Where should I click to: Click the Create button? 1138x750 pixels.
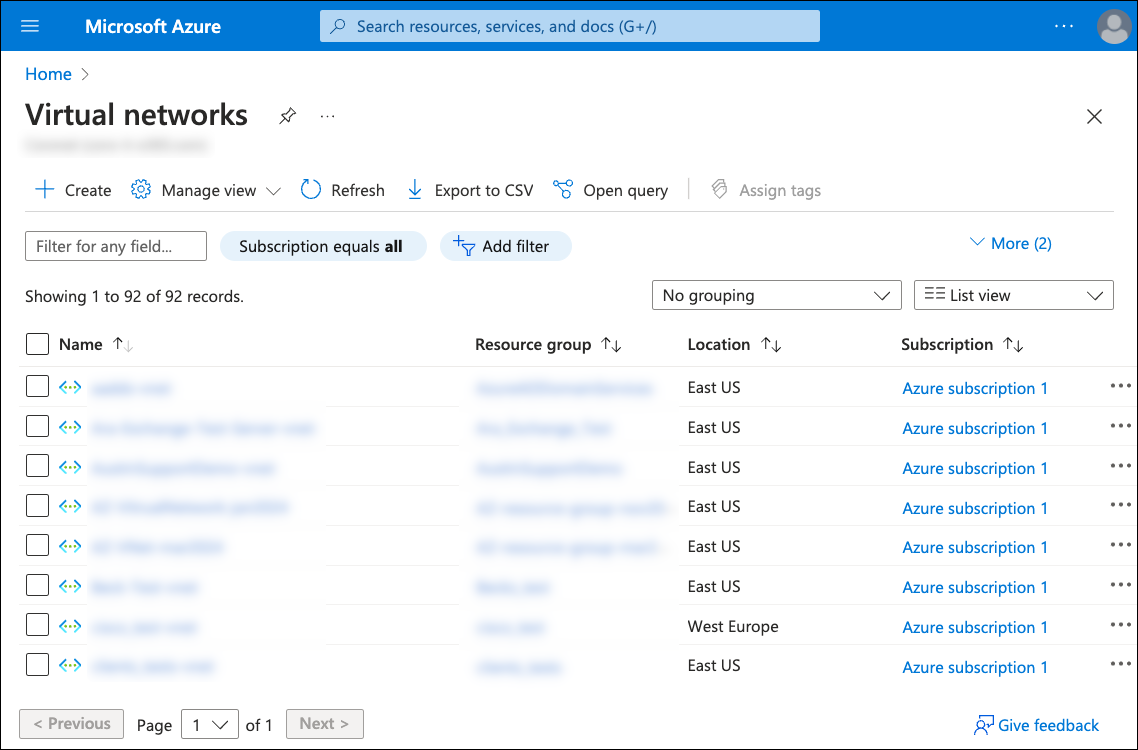pos(74,190)
